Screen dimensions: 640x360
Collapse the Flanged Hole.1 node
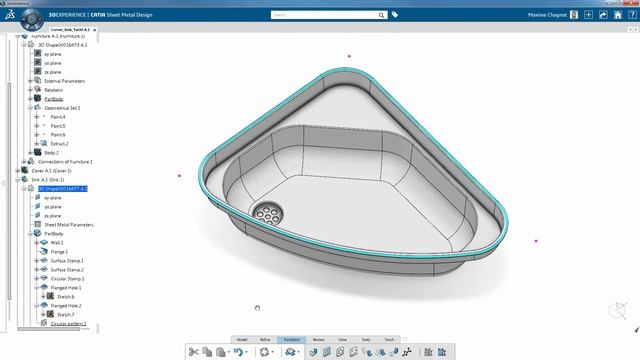[37, 287]
